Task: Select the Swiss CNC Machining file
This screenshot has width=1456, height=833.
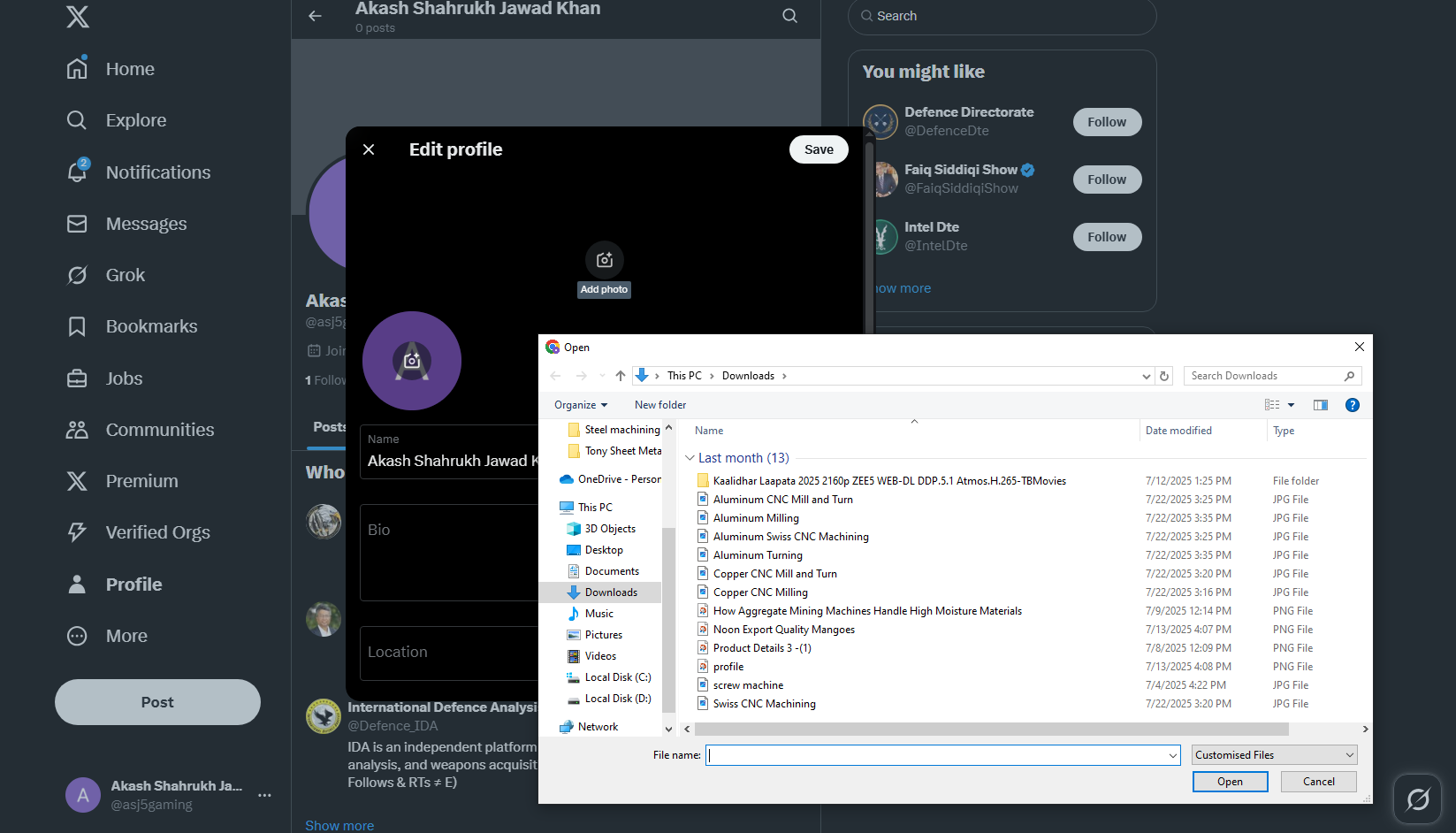Action: (x=765, y=704)
